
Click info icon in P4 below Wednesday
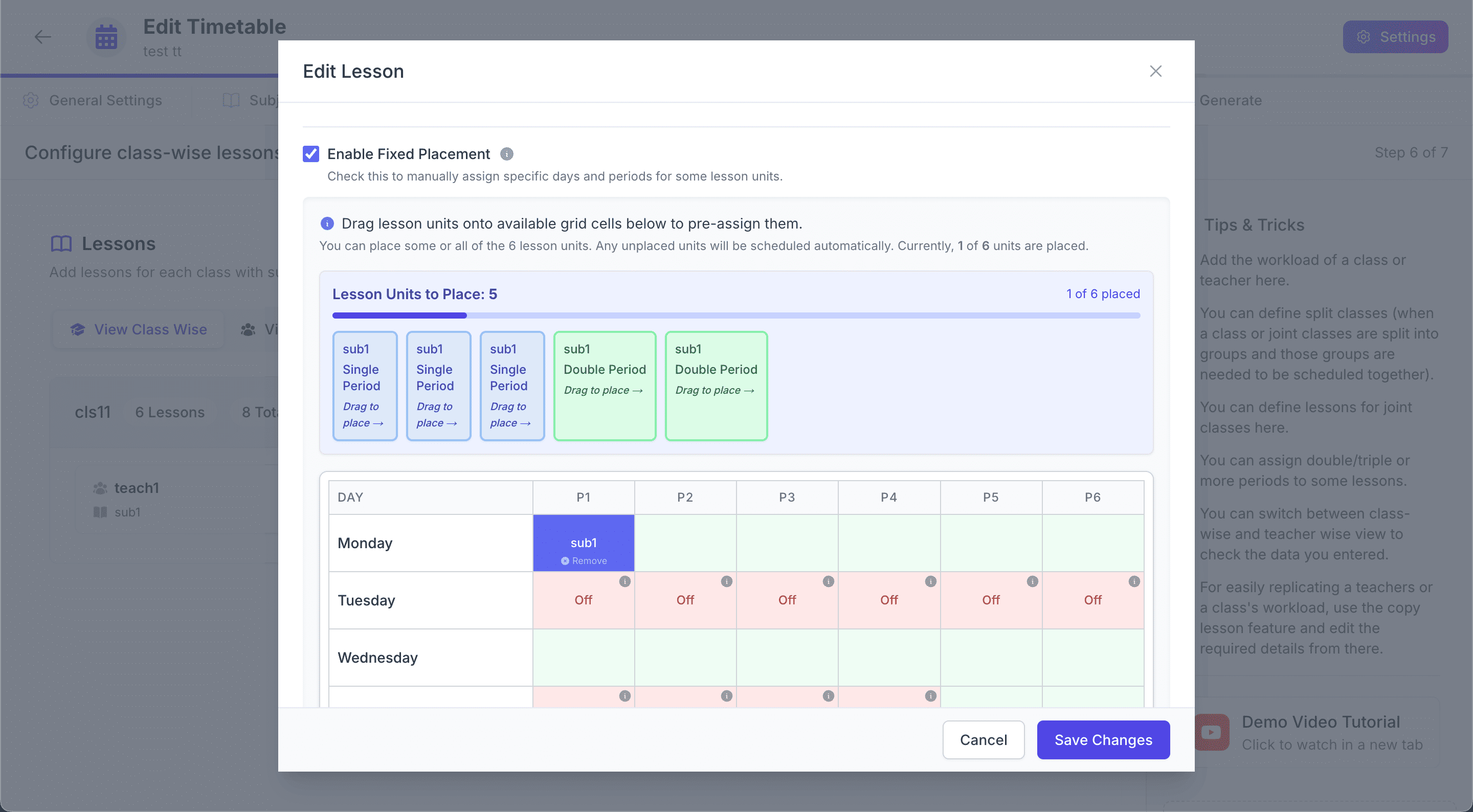(931, 696)
